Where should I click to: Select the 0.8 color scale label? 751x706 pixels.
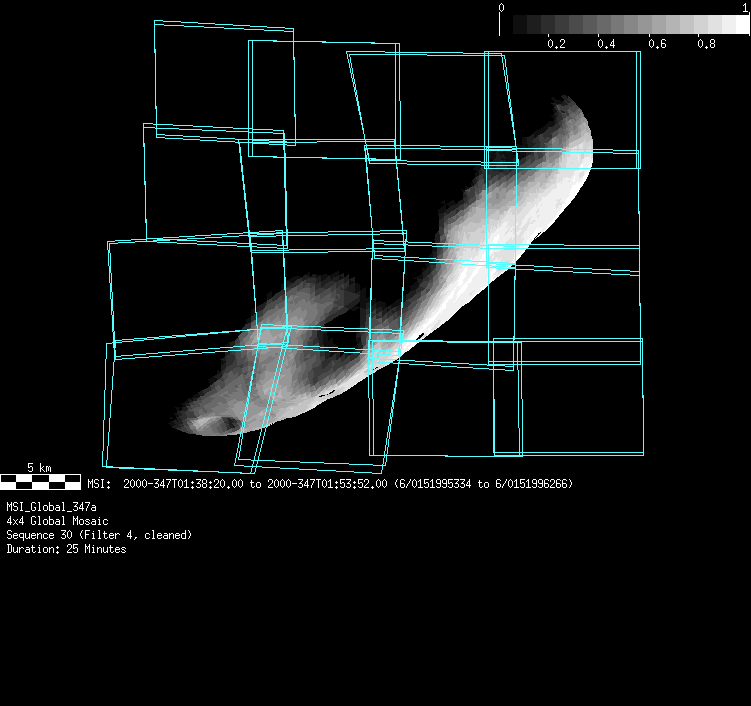pyautogui.click(x=706, y=44)
